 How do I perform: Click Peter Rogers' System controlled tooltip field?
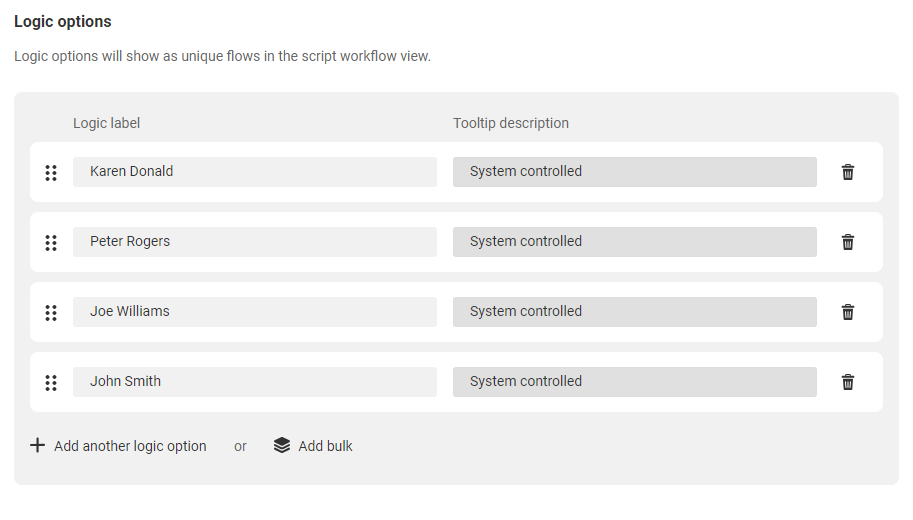[x=635, y=242]
